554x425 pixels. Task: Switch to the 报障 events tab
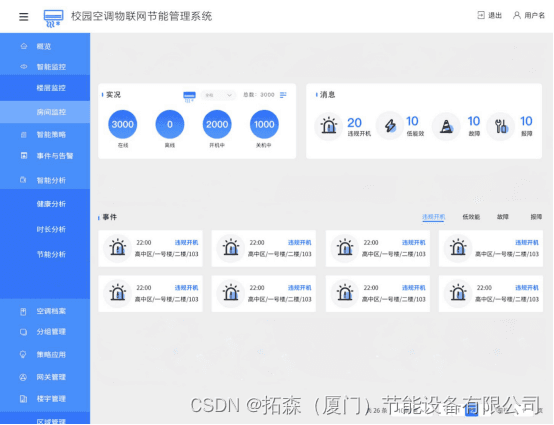click(536, 217)
